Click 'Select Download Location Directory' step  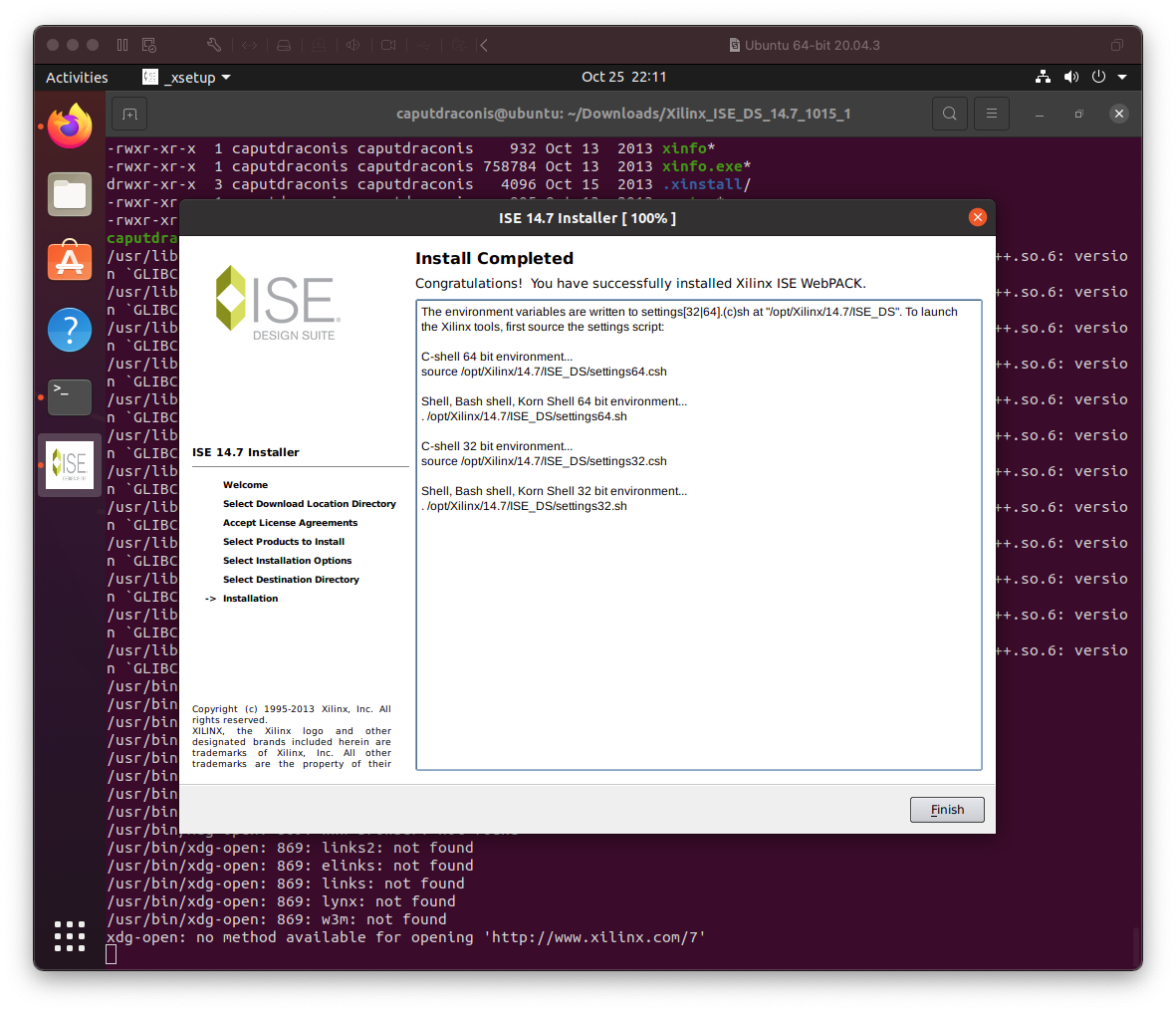[309, 504]
